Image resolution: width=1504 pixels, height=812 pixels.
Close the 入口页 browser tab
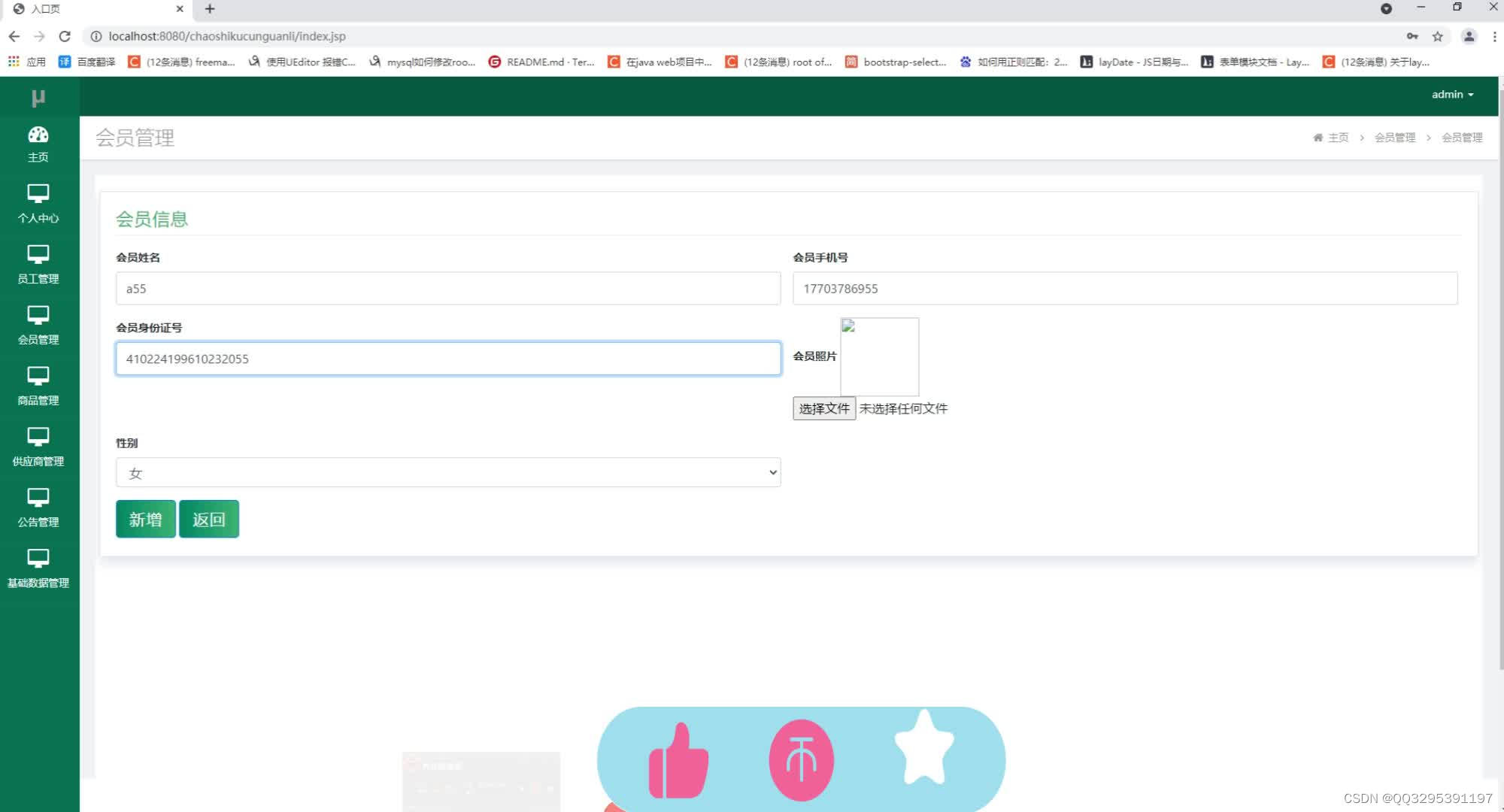pos(180,9)
